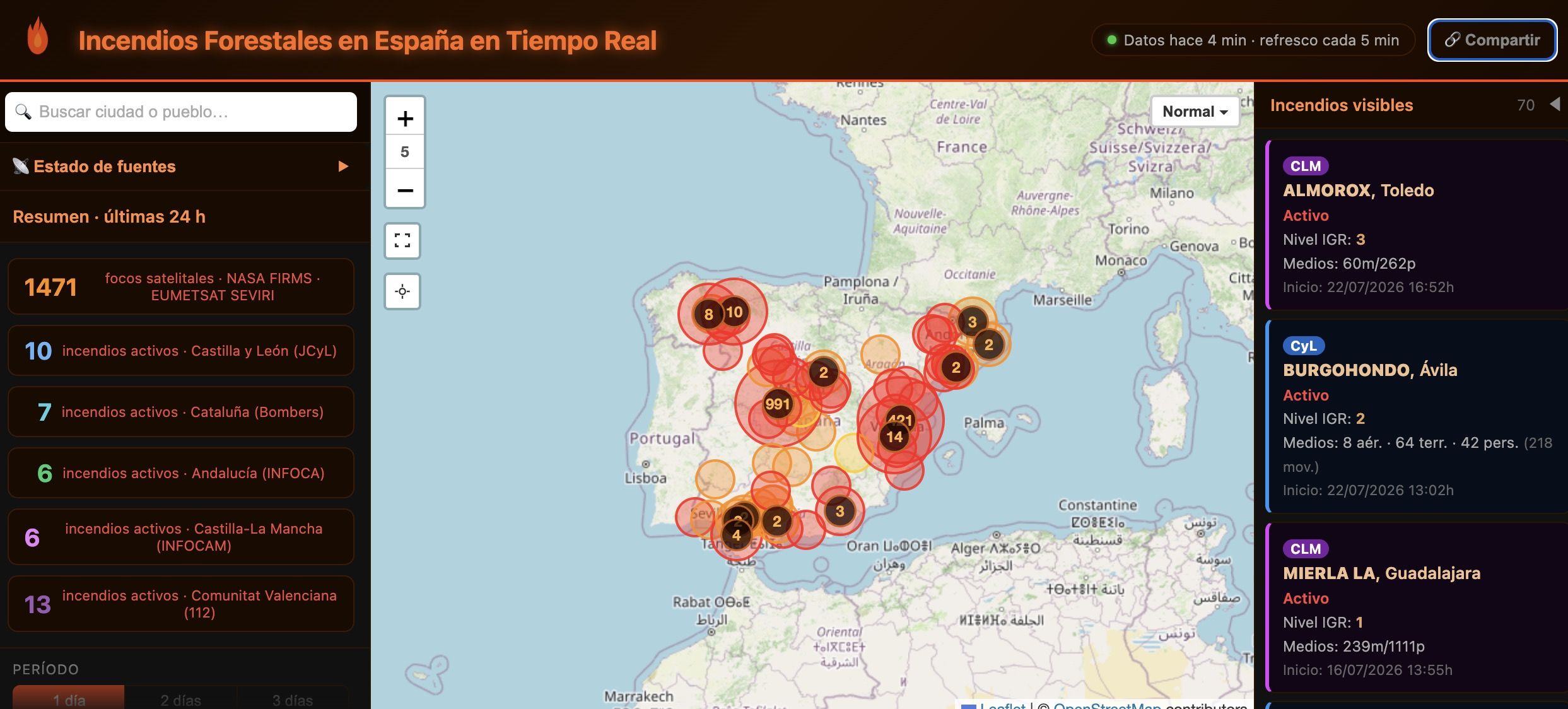Select the 2 días period option

click(180, 698)
